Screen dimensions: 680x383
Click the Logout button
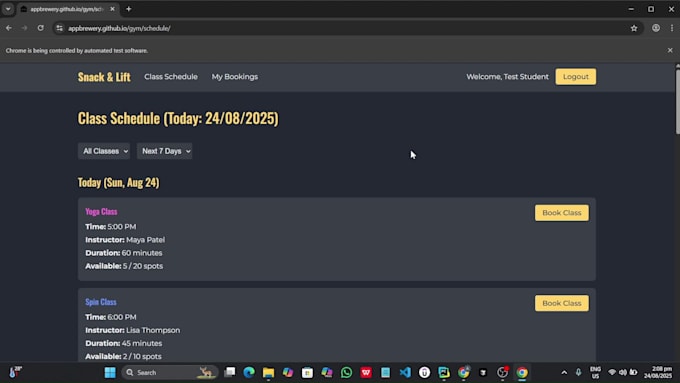[x=575, y=77]
